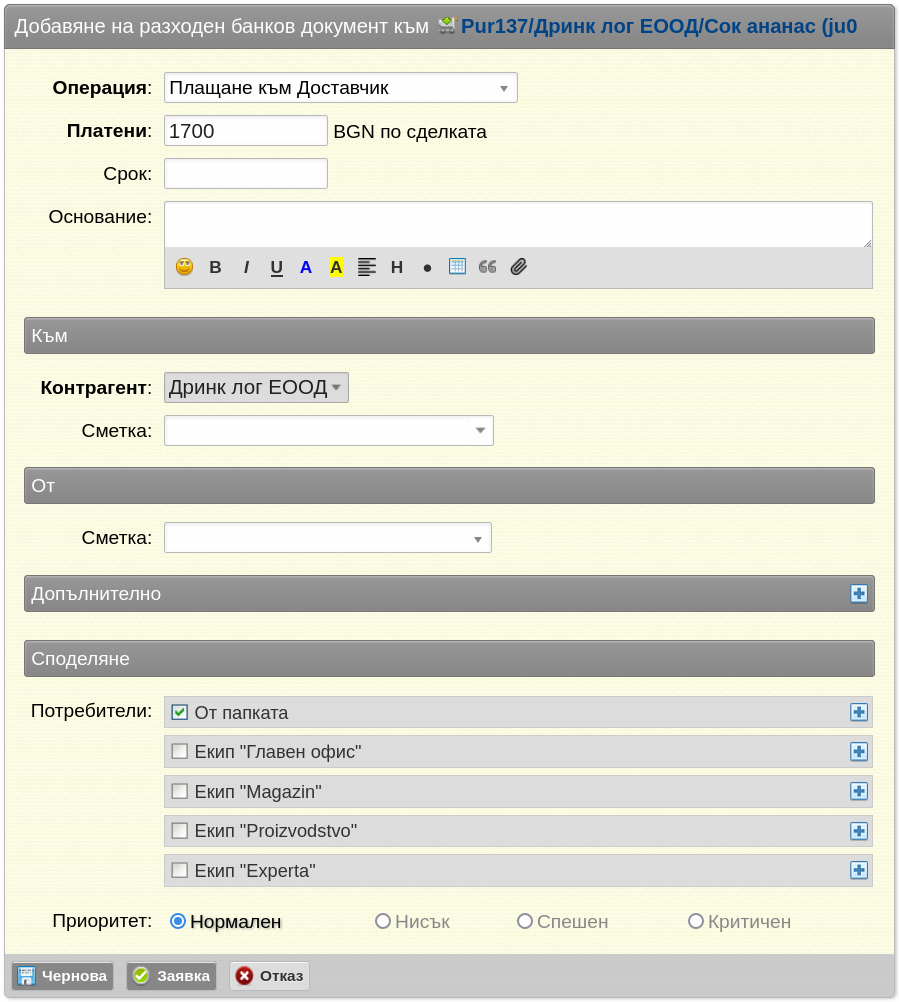Select the Спешен priority radio button
The image size is (899, 1002).
525,921
